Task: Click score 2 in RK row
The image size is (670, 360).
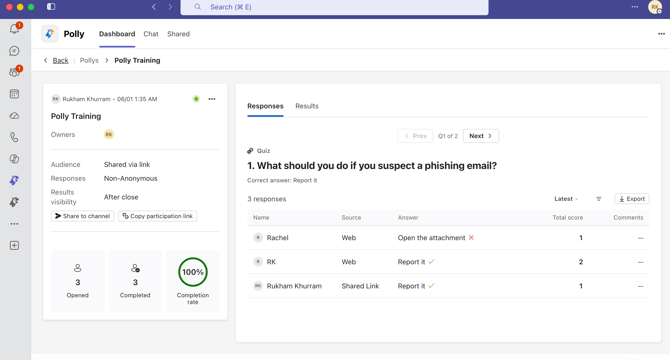Action: click(581, 262)
